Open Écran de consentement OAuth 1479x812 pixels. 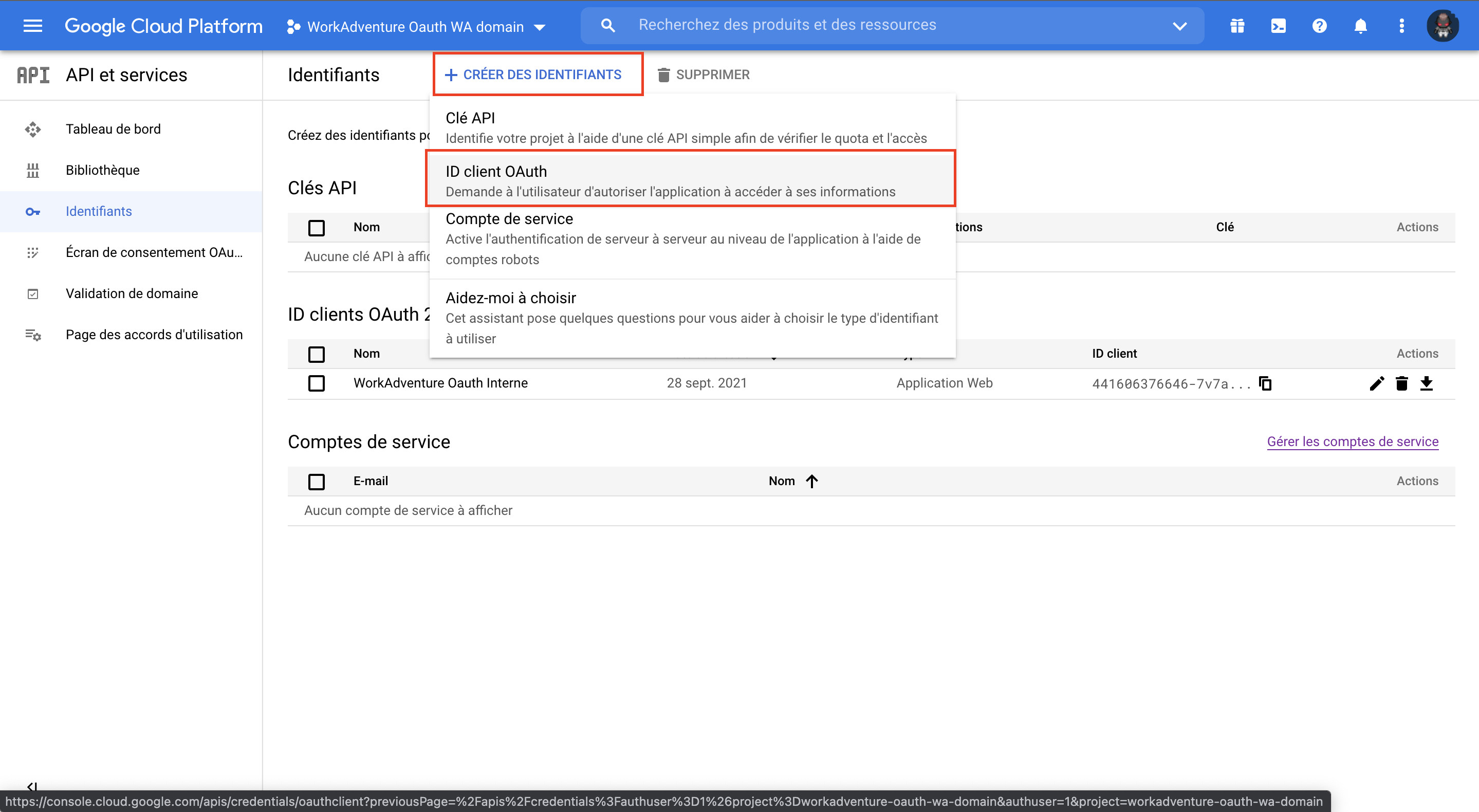click(131, 252)
